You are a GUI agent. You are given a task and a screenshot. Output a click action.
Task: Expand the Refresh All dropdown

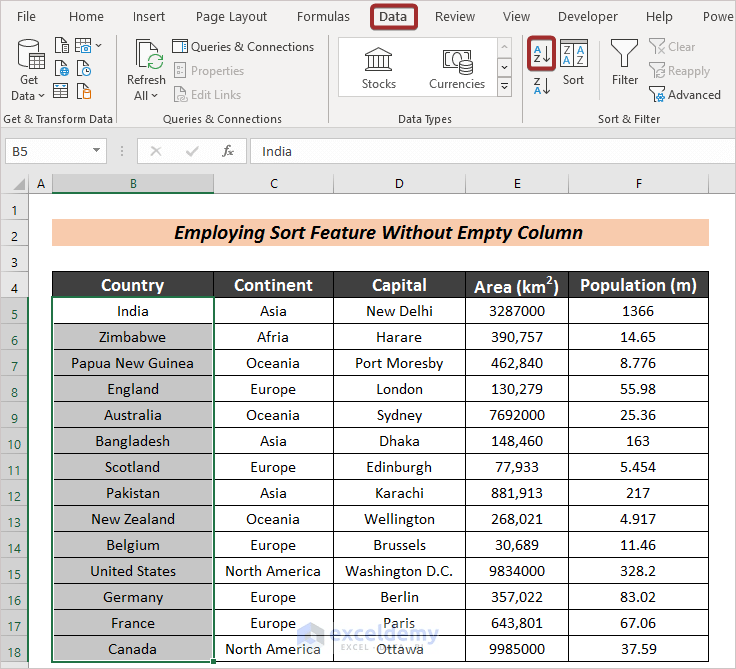click(146, 96)
